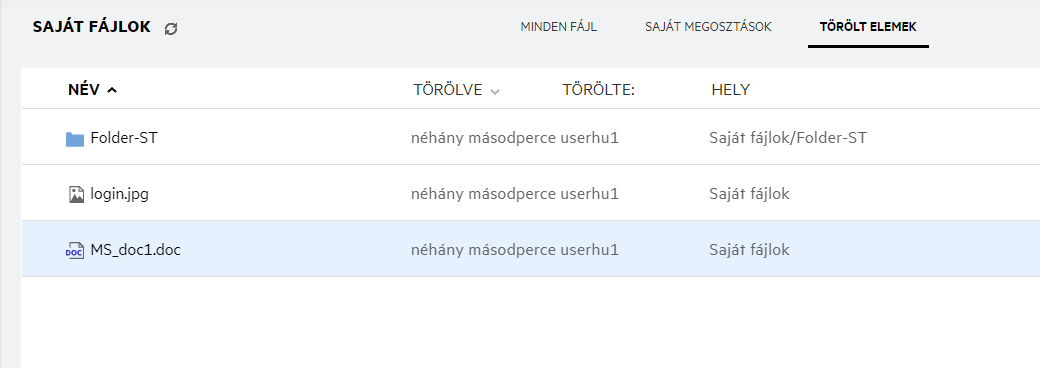The height and width of the screenshot is (368, 1040).
Task: Click the Saját fájlok page heading
Action: [92, 27]
